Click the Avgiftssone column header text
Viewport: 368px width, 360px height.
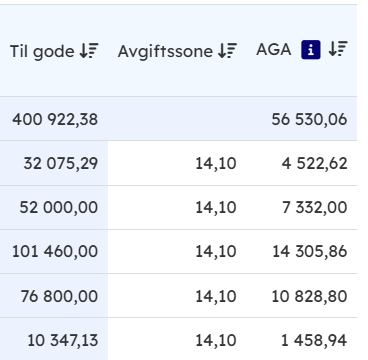point(165,51)
